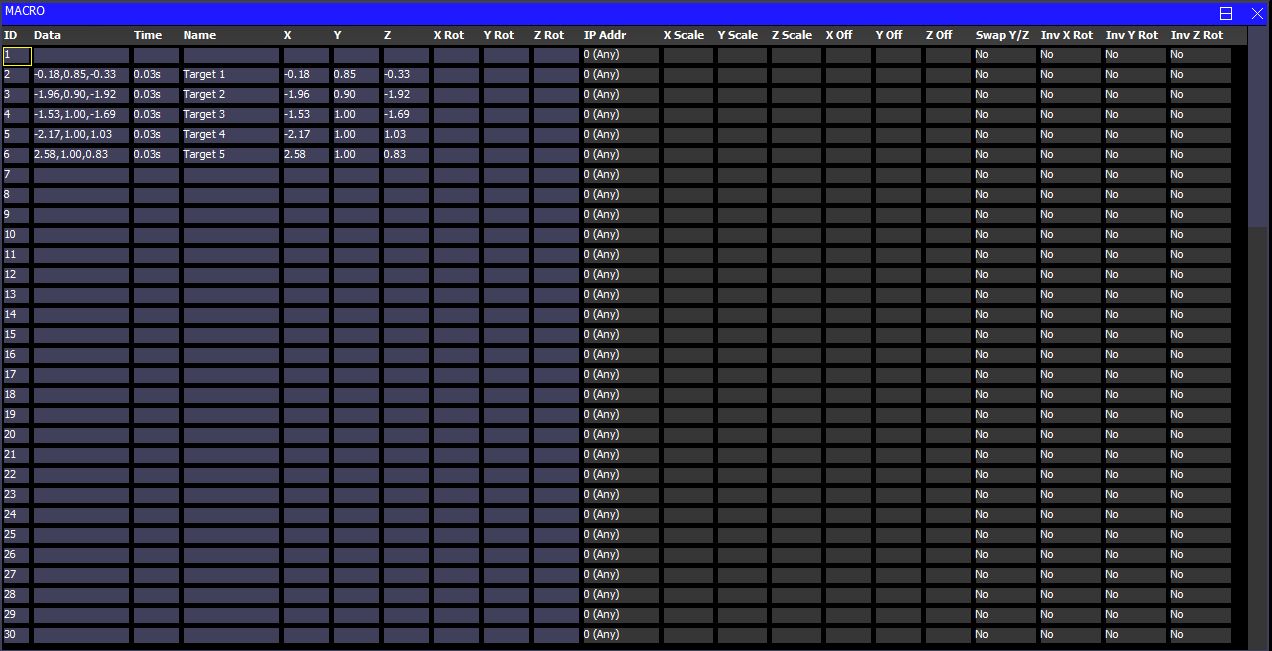Maximize the MACRO window using title bar icon

click(x=1226, y=14)
